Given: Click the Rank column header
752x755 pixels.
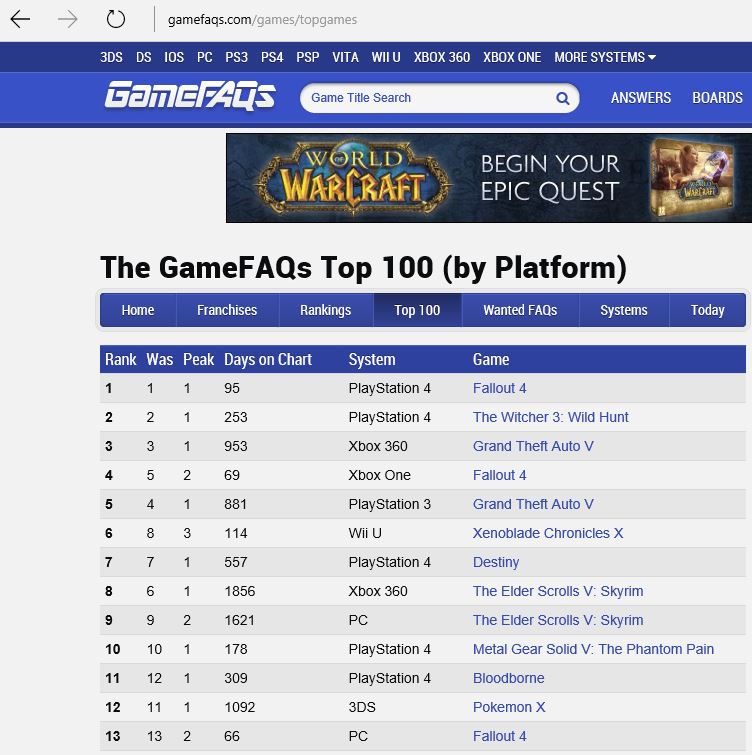Looking at the screenshot, I should pyautogui.click(x=121, y=359).
